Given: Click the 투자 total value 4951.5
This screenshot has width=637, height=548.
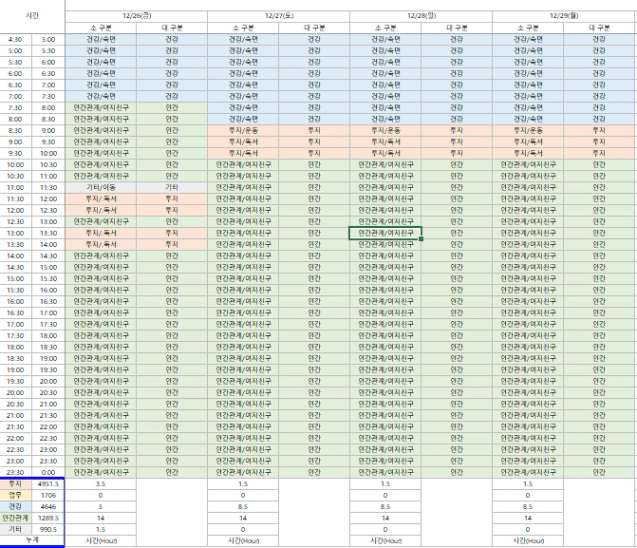Looking at the screenshot, I should (x=49, y=484).
